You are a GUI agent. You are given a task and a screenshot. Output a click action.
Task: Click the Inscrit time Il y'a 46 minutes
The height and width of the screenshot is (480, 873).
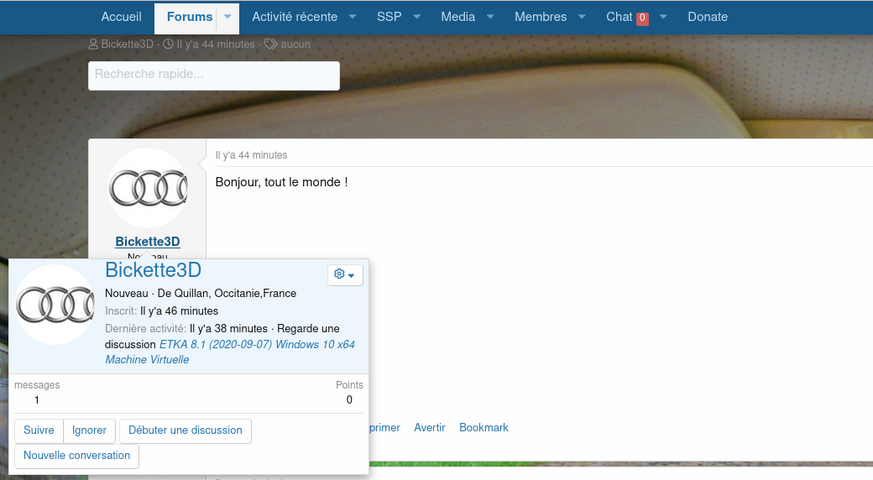pos(179,311)
